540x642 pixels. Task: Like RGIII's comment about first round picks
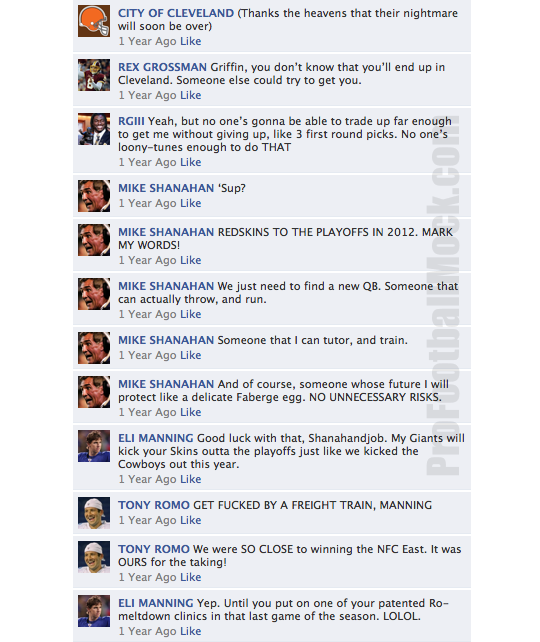(190, 162)
